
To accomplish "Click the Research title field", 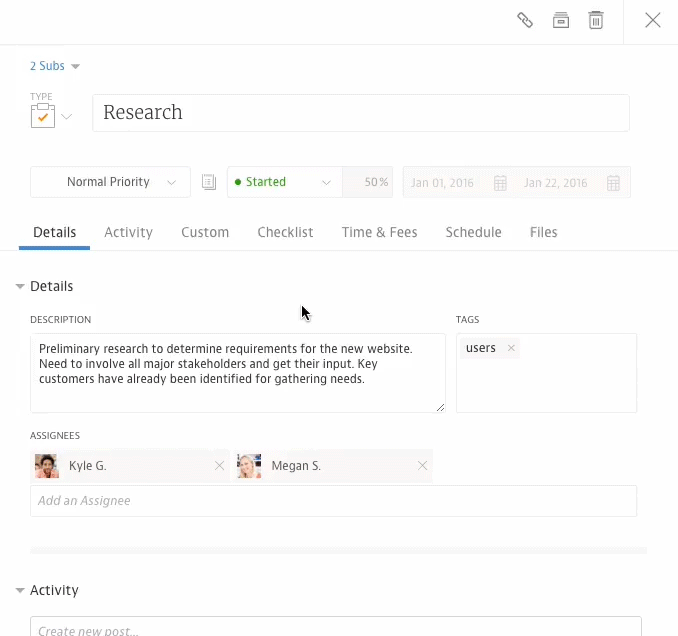I will click(x=360, y=113).
